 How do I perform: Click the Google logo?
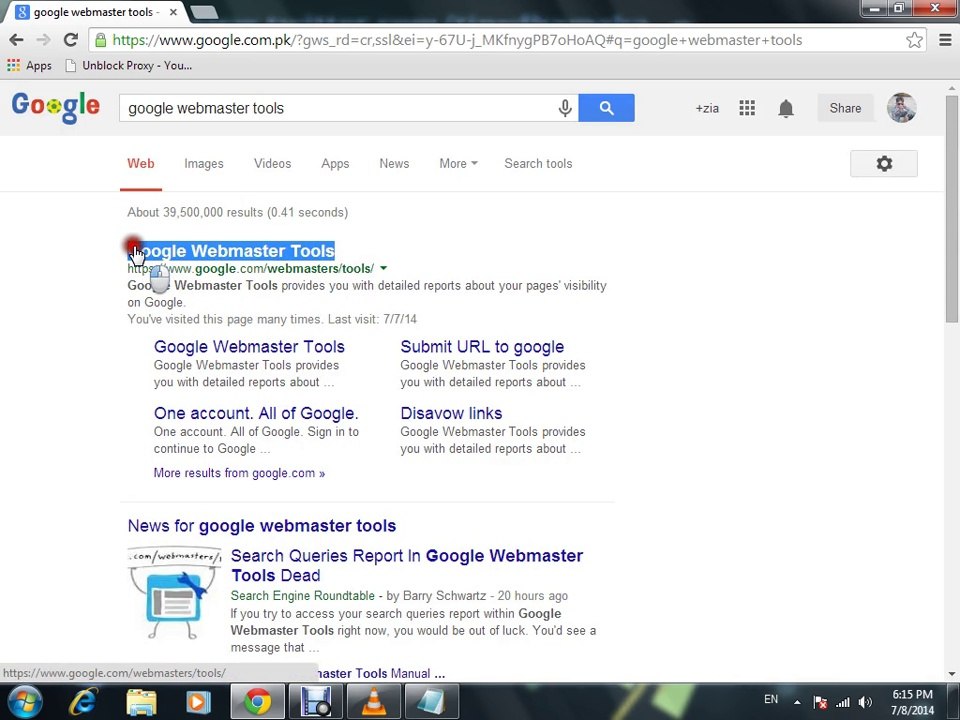(56, 108)
